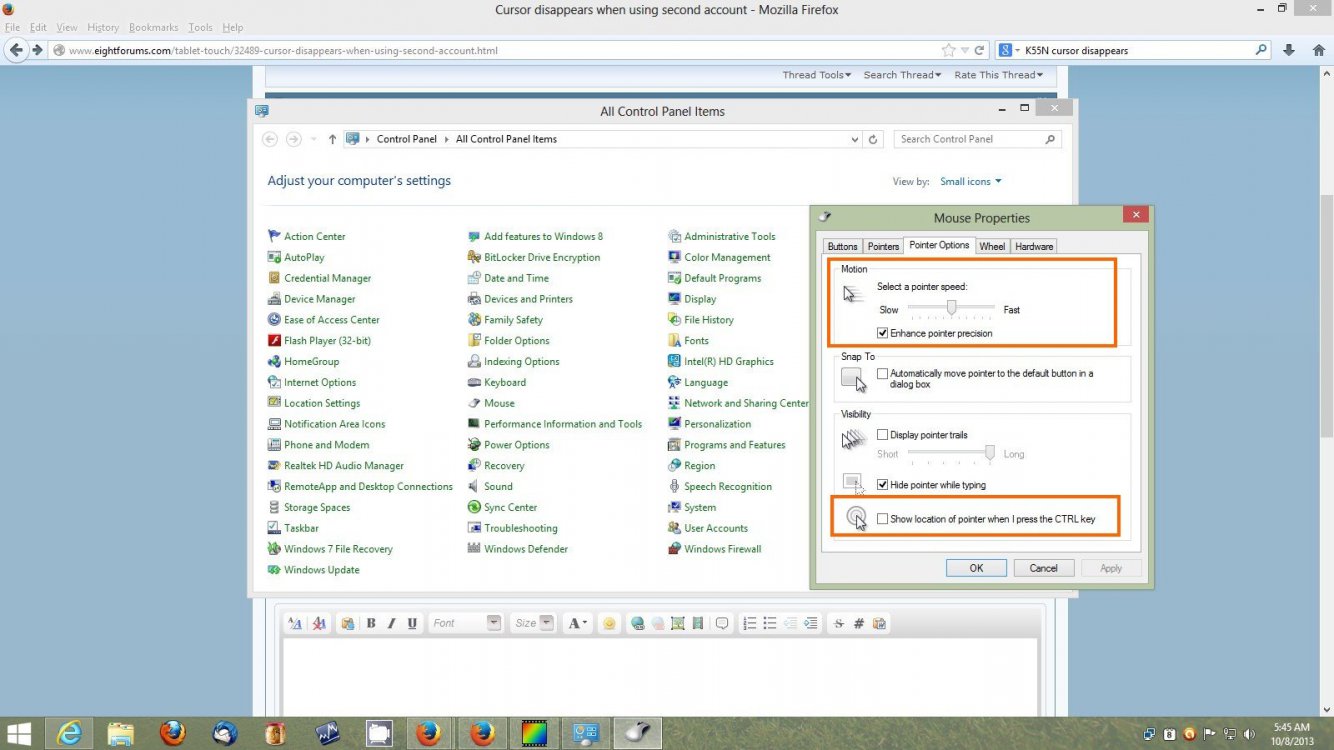Click the insert video filmstrip icon

tap(697, 623)
